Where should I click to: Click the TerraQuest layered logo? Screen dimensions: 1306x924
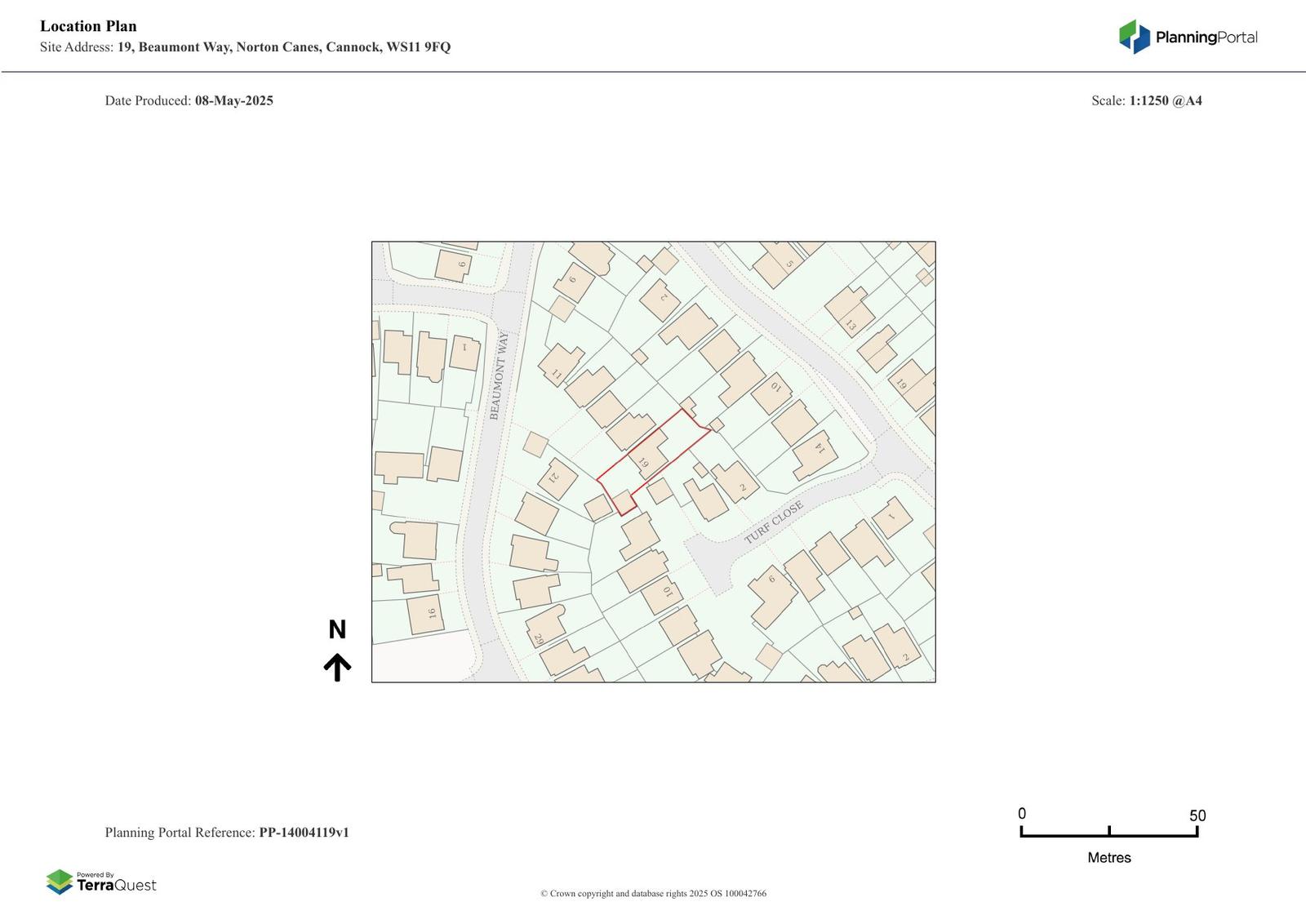(60, 882)
